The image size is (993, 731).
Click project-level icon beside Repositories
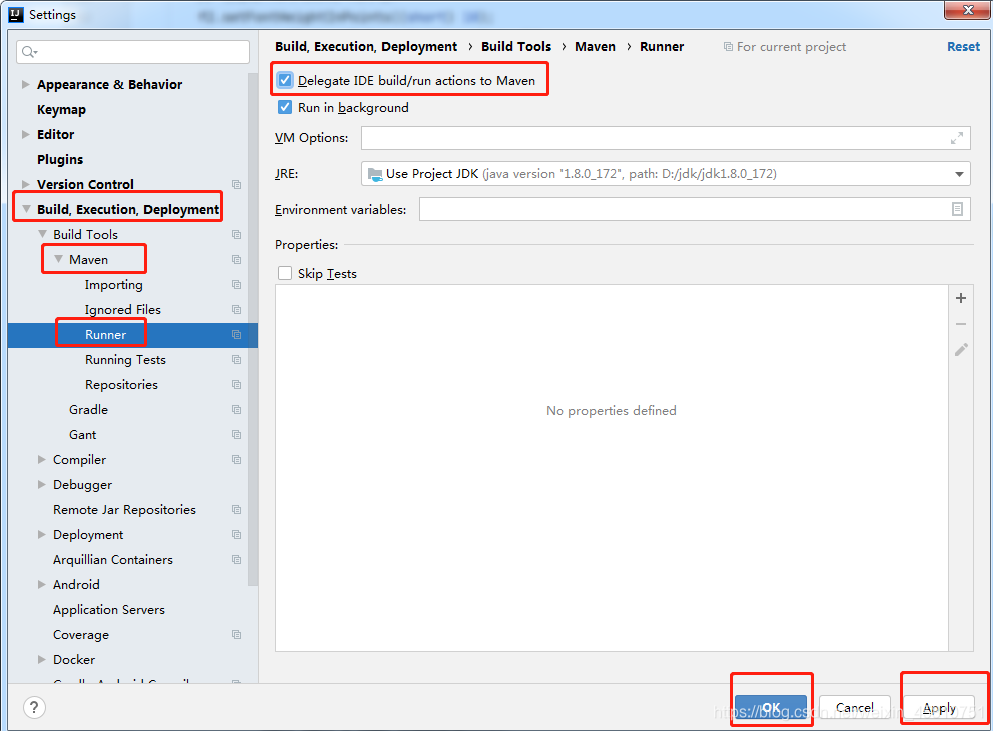(x=236, y=385)
